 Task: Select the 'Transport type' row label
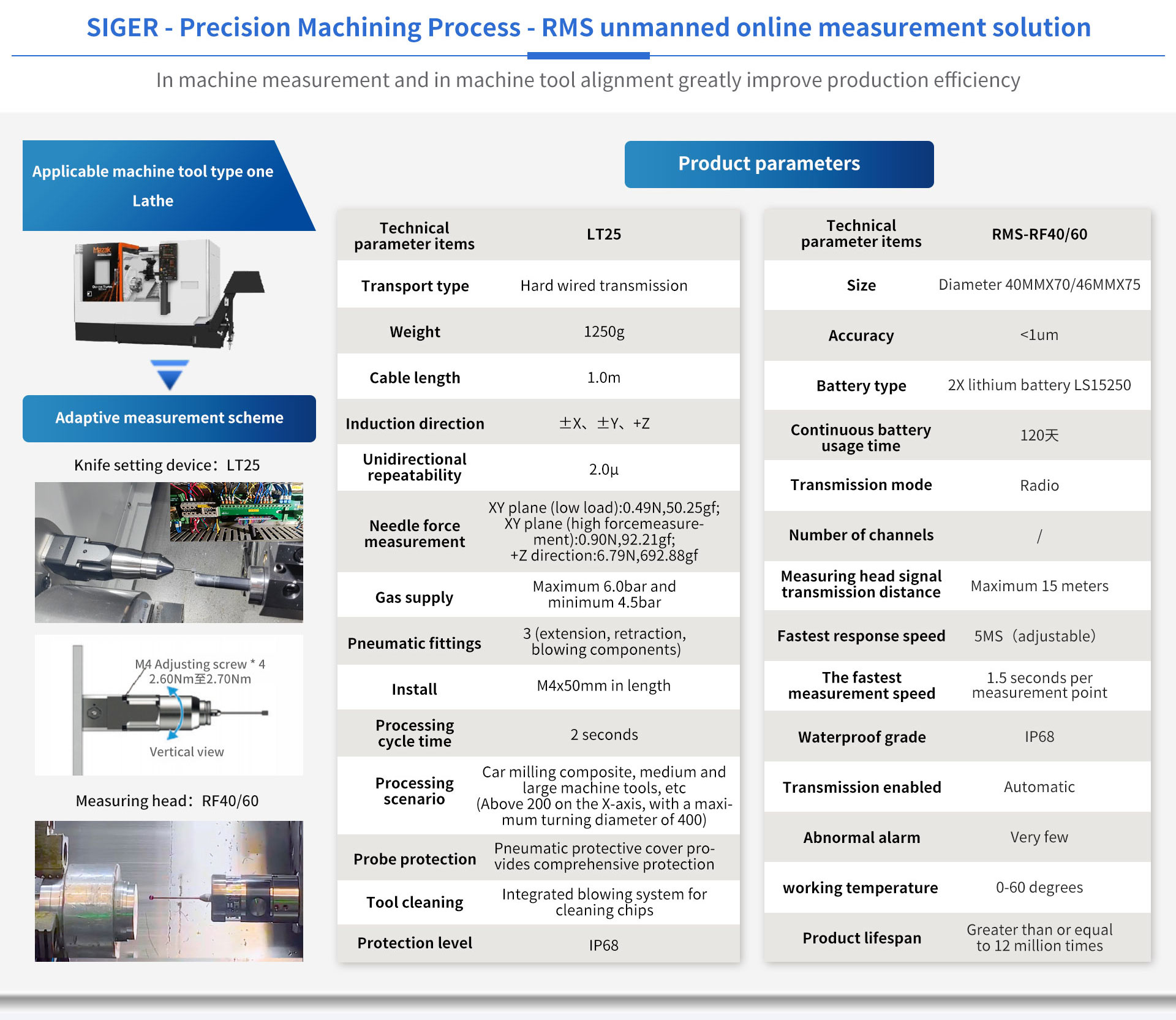(x=415, y=286)
